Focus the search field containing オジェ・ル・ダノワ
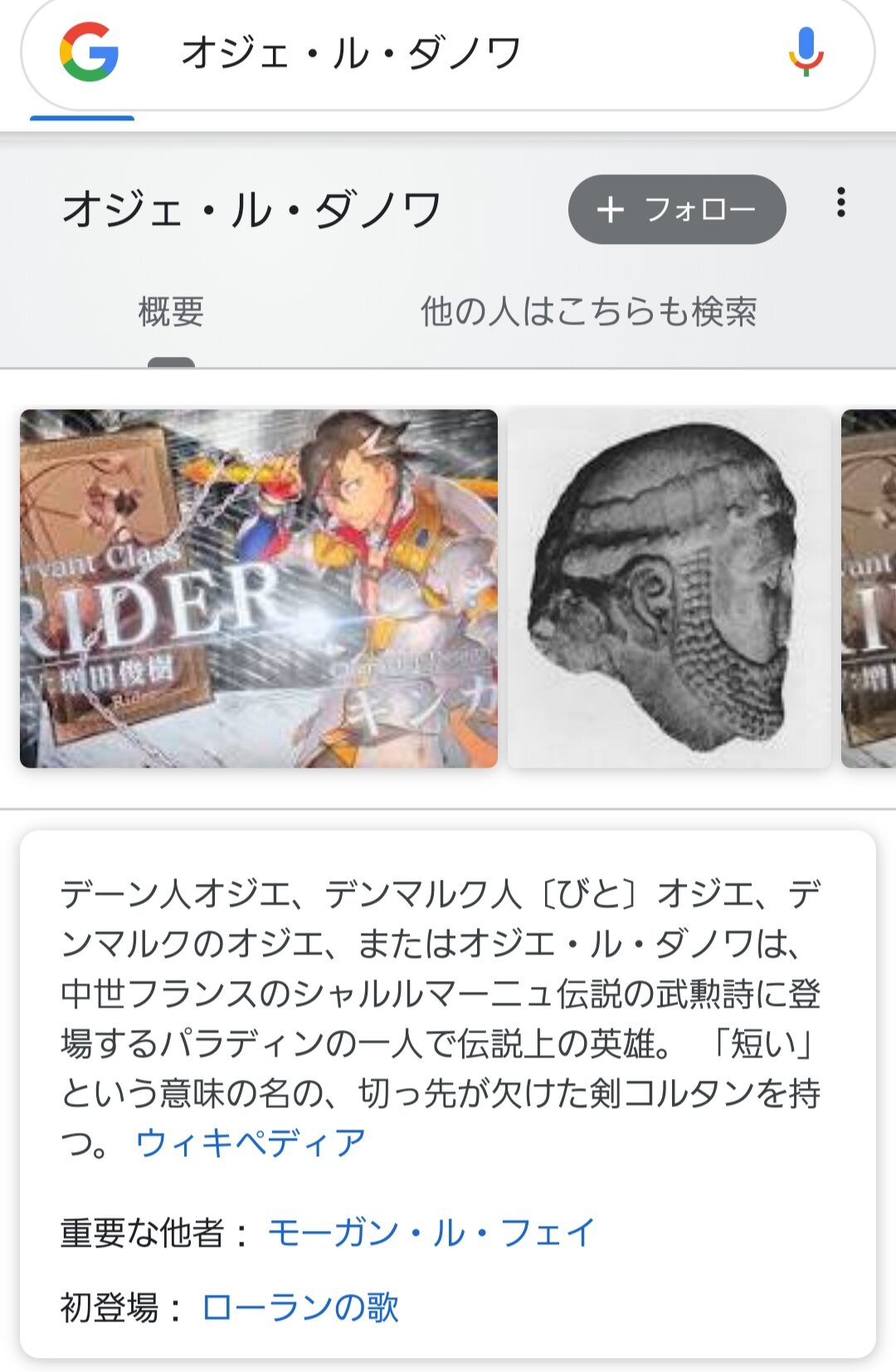 [448, 53]
